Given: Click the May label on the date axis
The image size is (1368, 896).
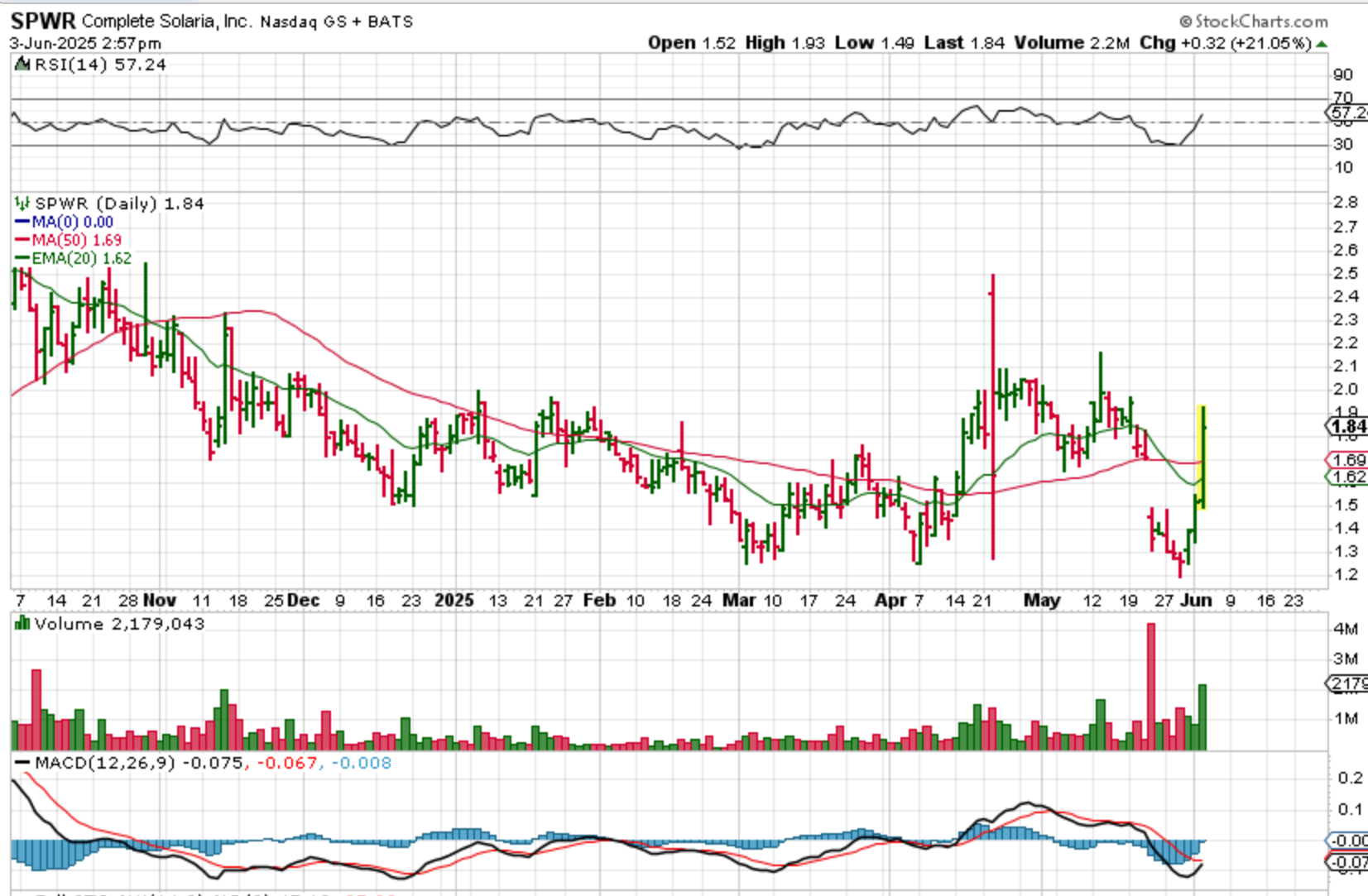Looking at the screenshot, I should click(1042, 601).
